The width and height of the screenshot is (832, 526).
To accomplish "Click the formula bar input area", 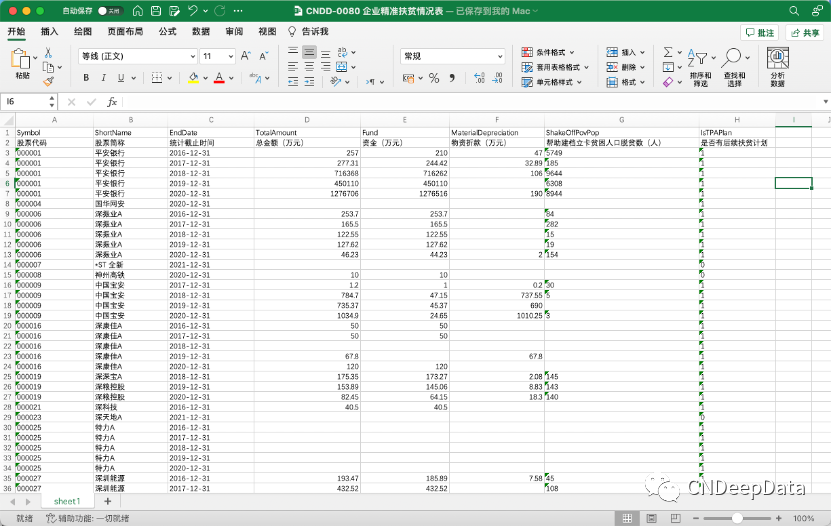I will [x=472, y=102].
